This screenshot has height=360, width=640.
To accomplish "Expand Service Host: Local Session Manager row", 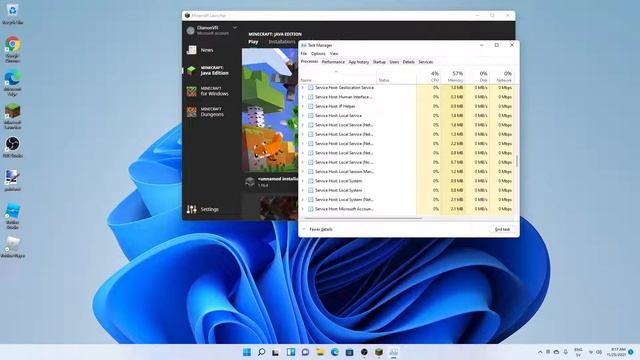I will (302, 172).
